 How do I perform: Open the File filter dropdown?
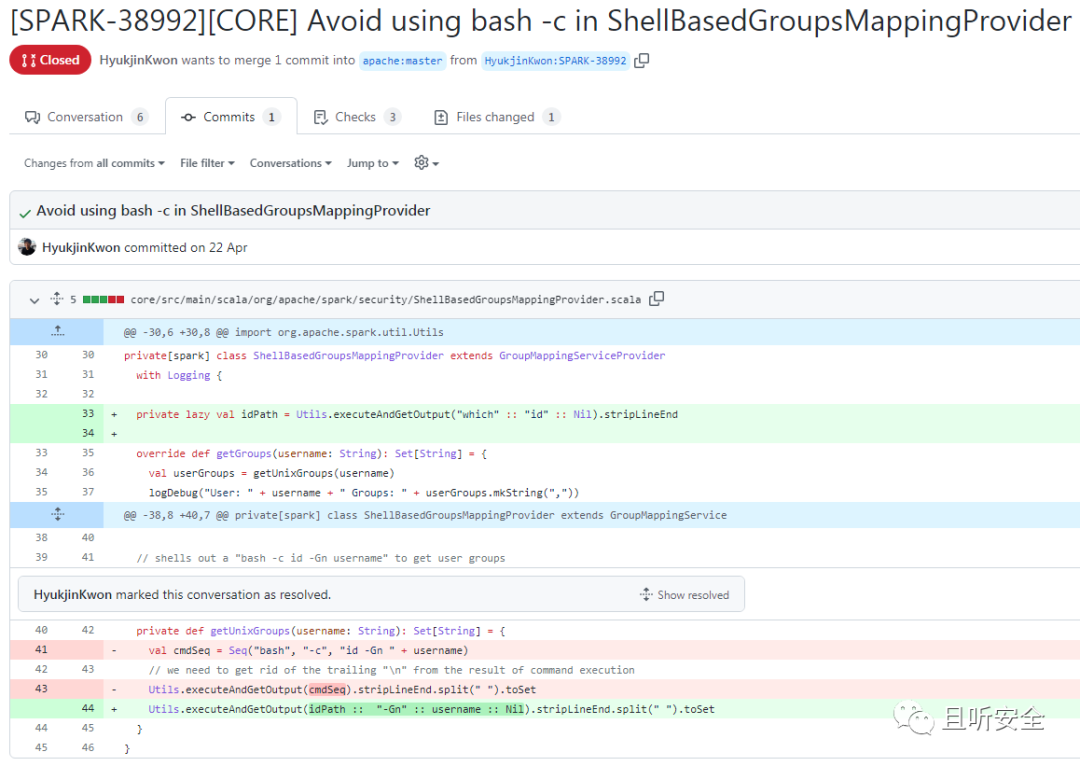coord(207,163)
